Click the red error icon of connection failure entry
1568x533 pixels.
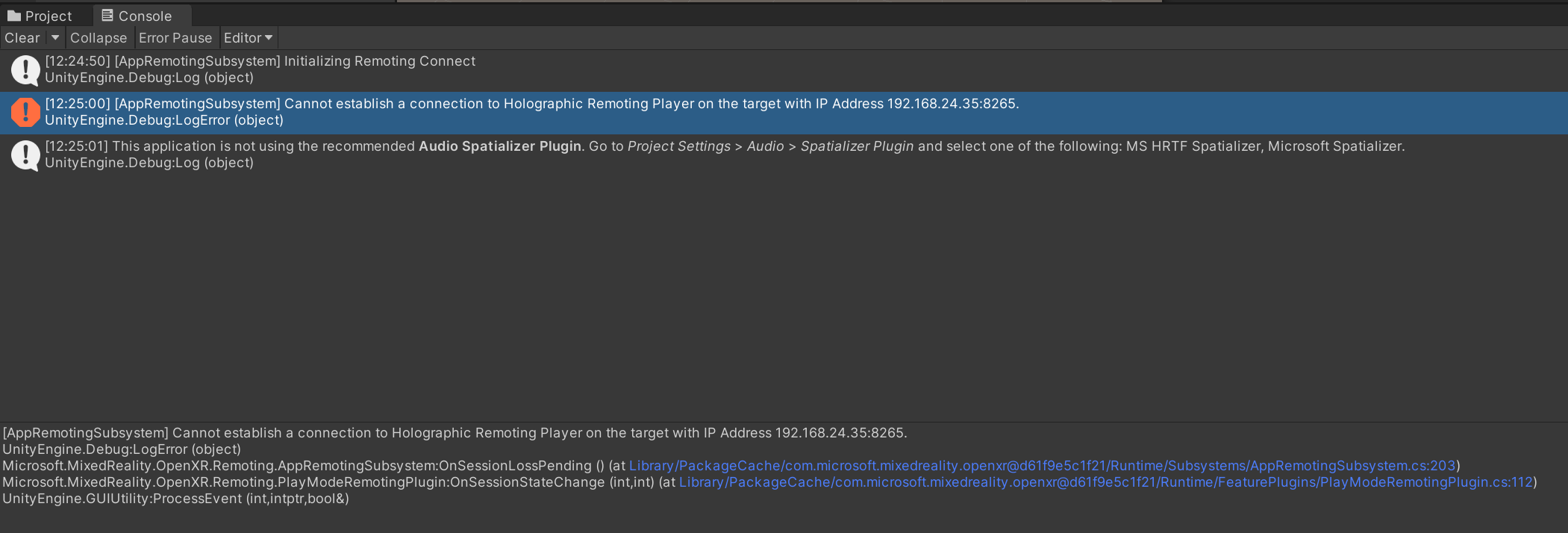point(25,113)
